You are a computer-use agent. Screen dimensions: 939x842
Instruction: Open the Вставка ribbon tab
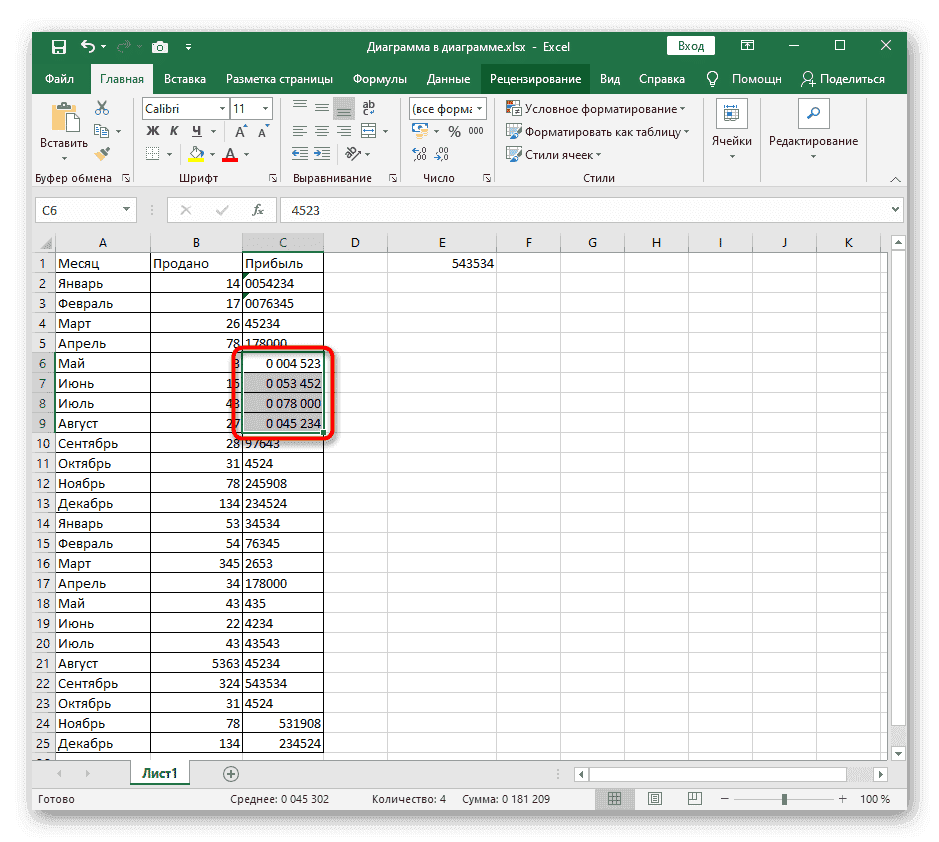point(185,79)
